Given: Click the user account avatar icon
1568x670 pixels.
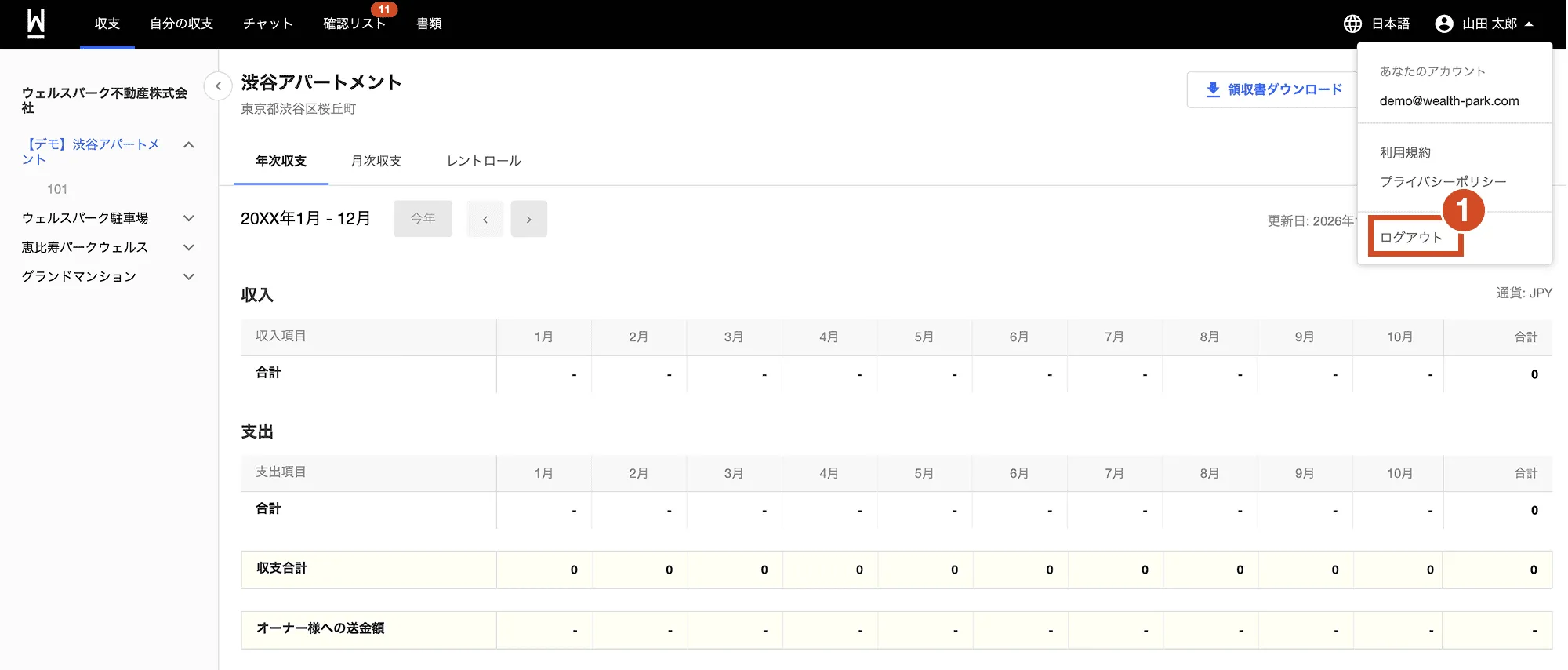Looking at the screenshot, I should [1444, 24].
